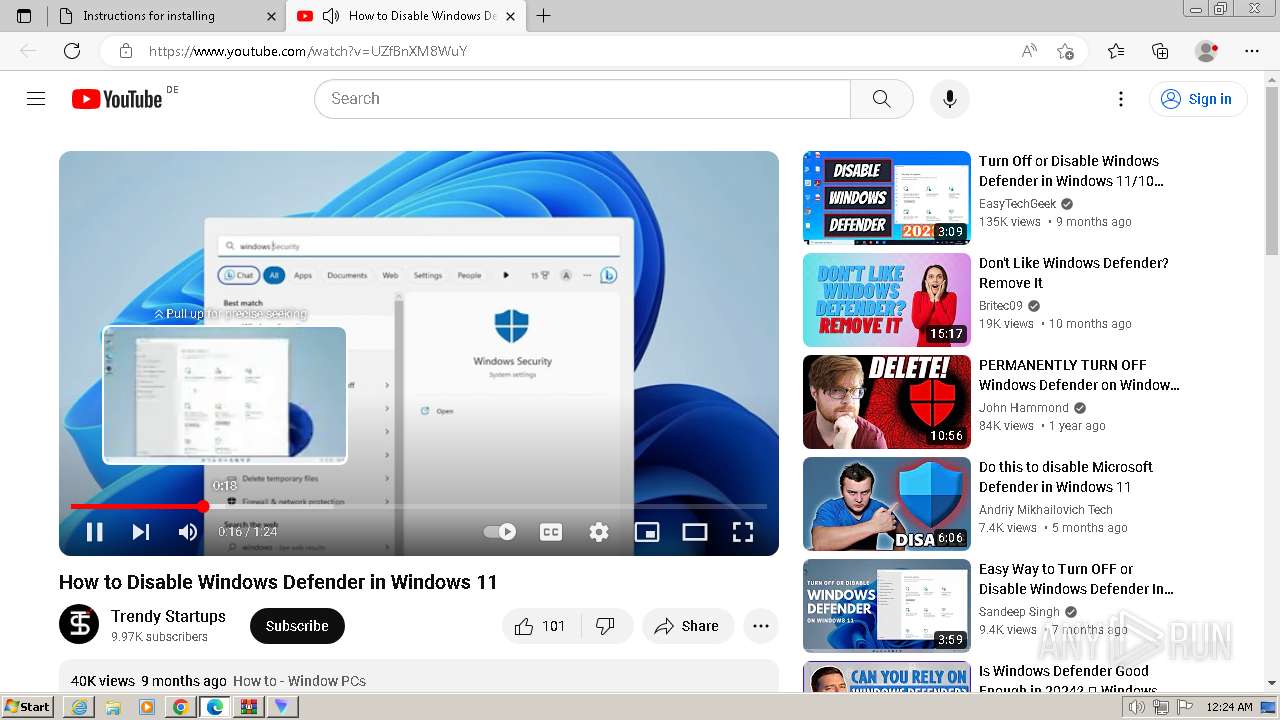Launch Internet Explorer from taskbar
The image size is (1280, 720).
[x=79, y=707]
